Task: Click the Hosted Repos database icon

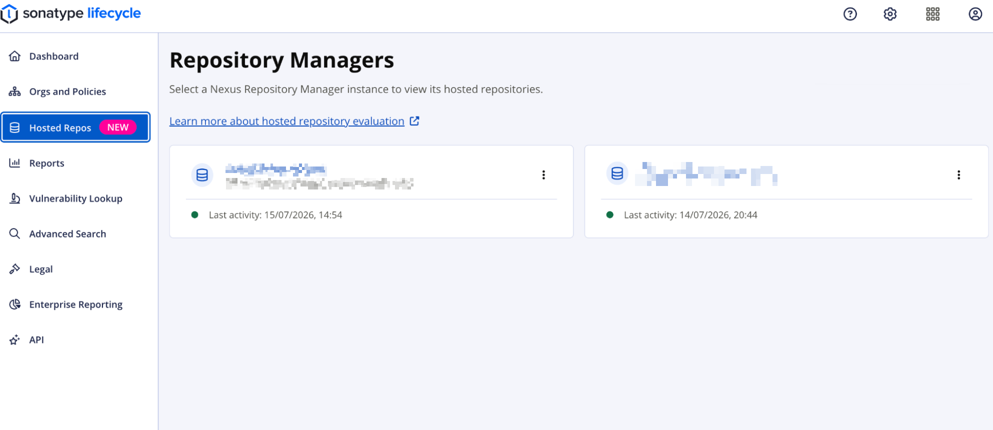Action: tap(15, 128)
